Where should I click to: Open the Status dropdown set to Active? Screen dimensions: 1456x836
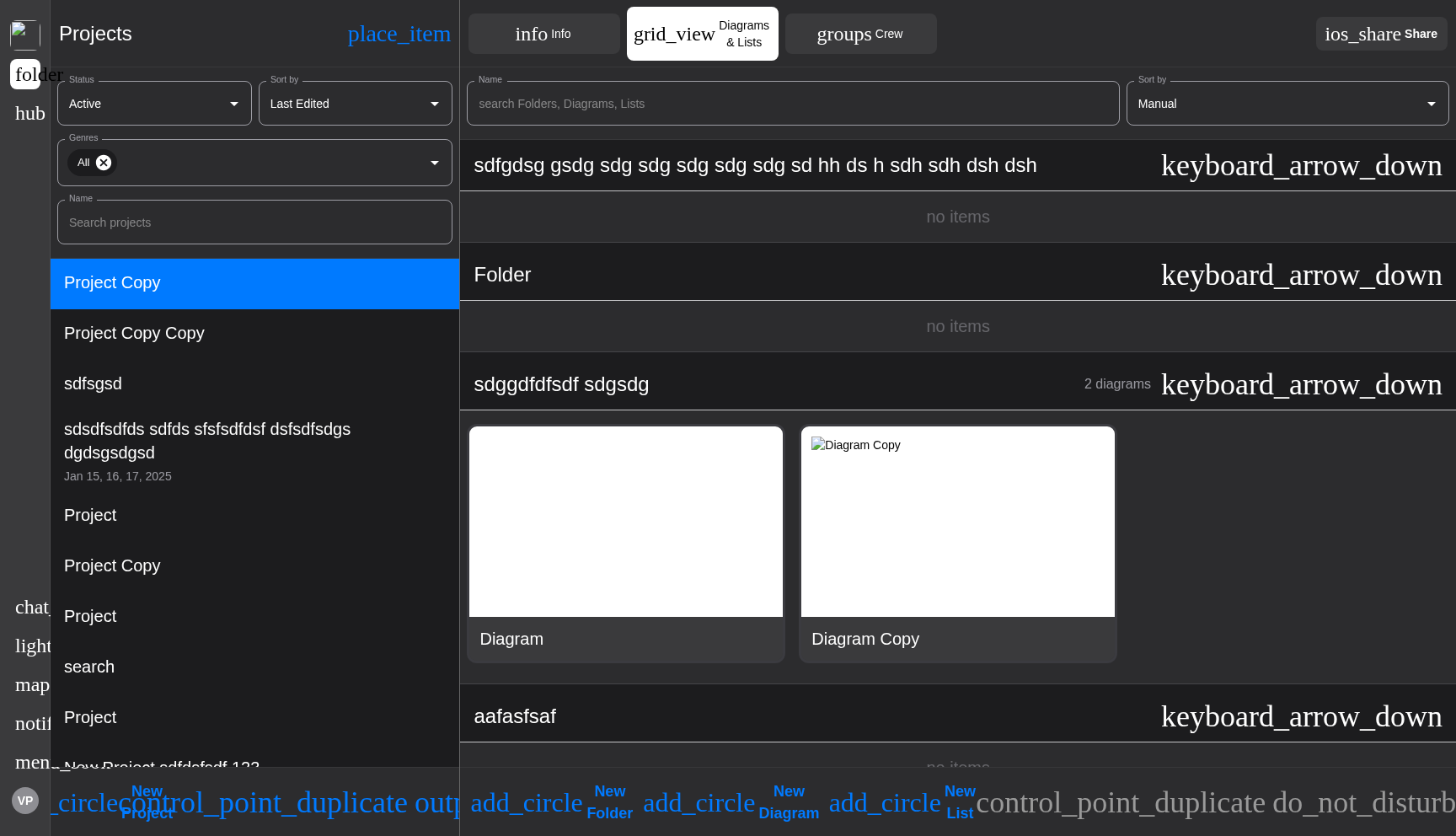pyautogui.click(x=154, y=104)
